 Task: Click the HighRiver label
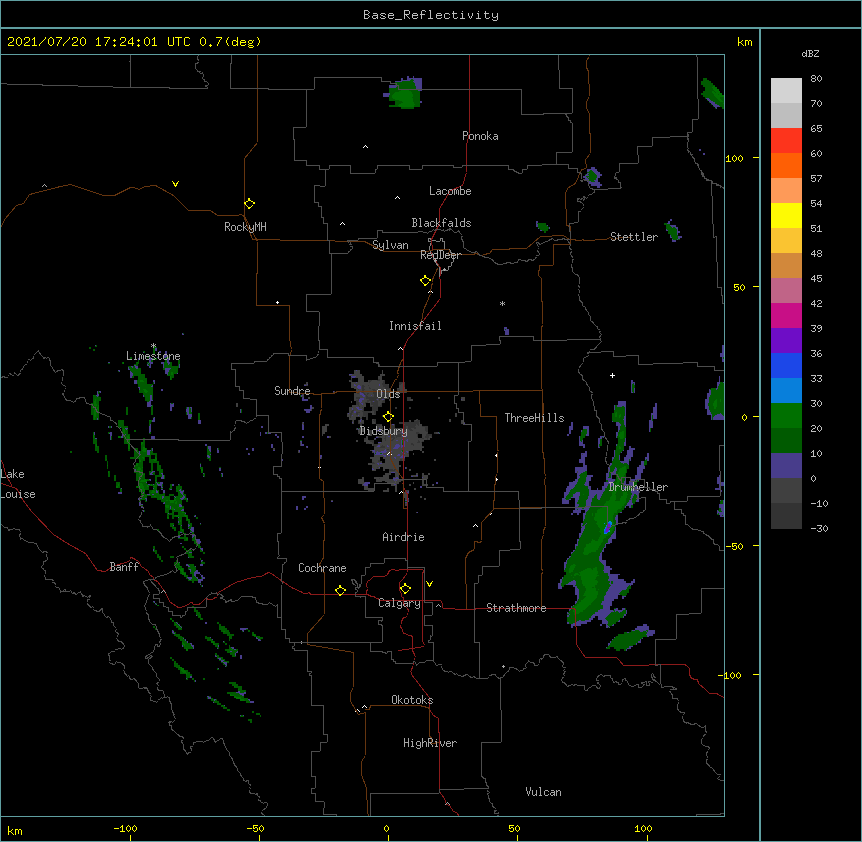(430, 743)
